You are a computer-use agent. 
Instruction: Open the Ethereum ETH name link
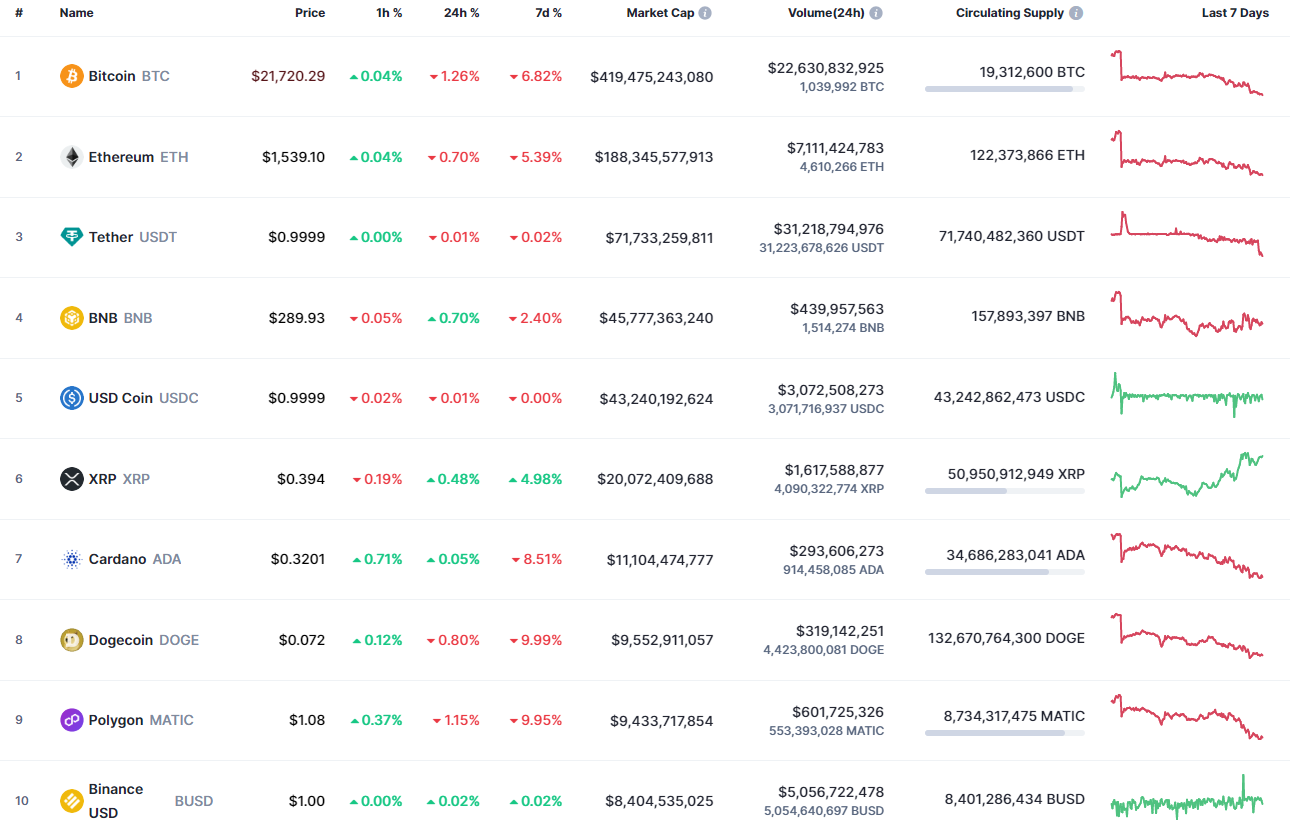click(x=120, y=156)
